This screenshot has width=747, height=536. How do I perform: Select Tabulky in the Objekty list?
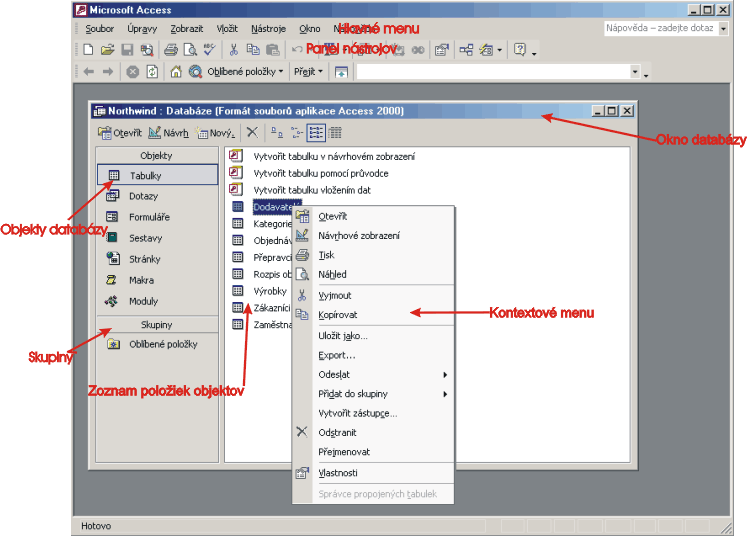[157, 175]
